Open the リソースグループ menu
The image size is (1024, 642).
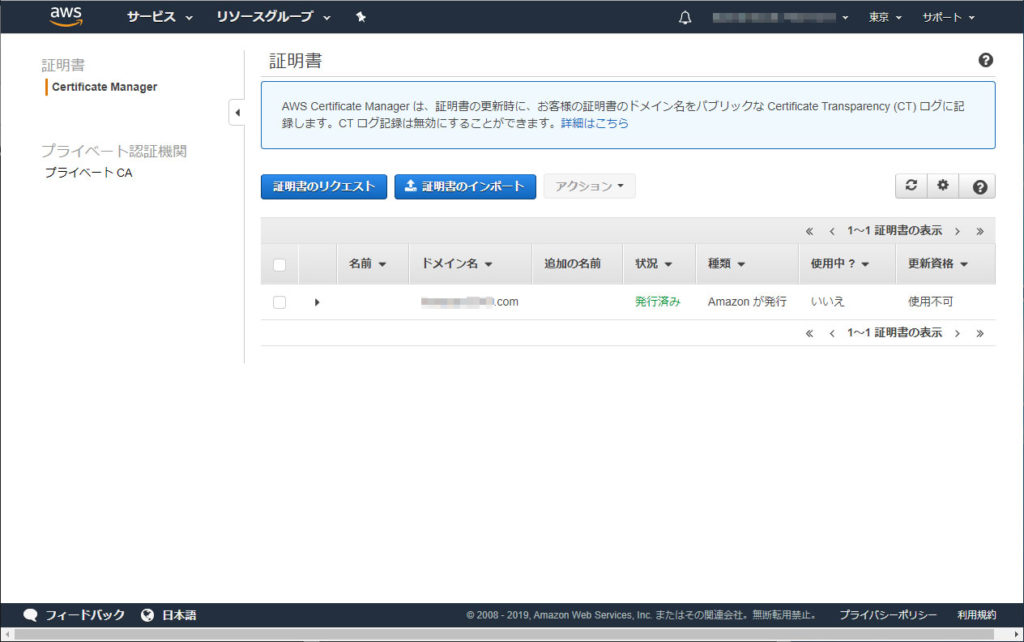273,17
